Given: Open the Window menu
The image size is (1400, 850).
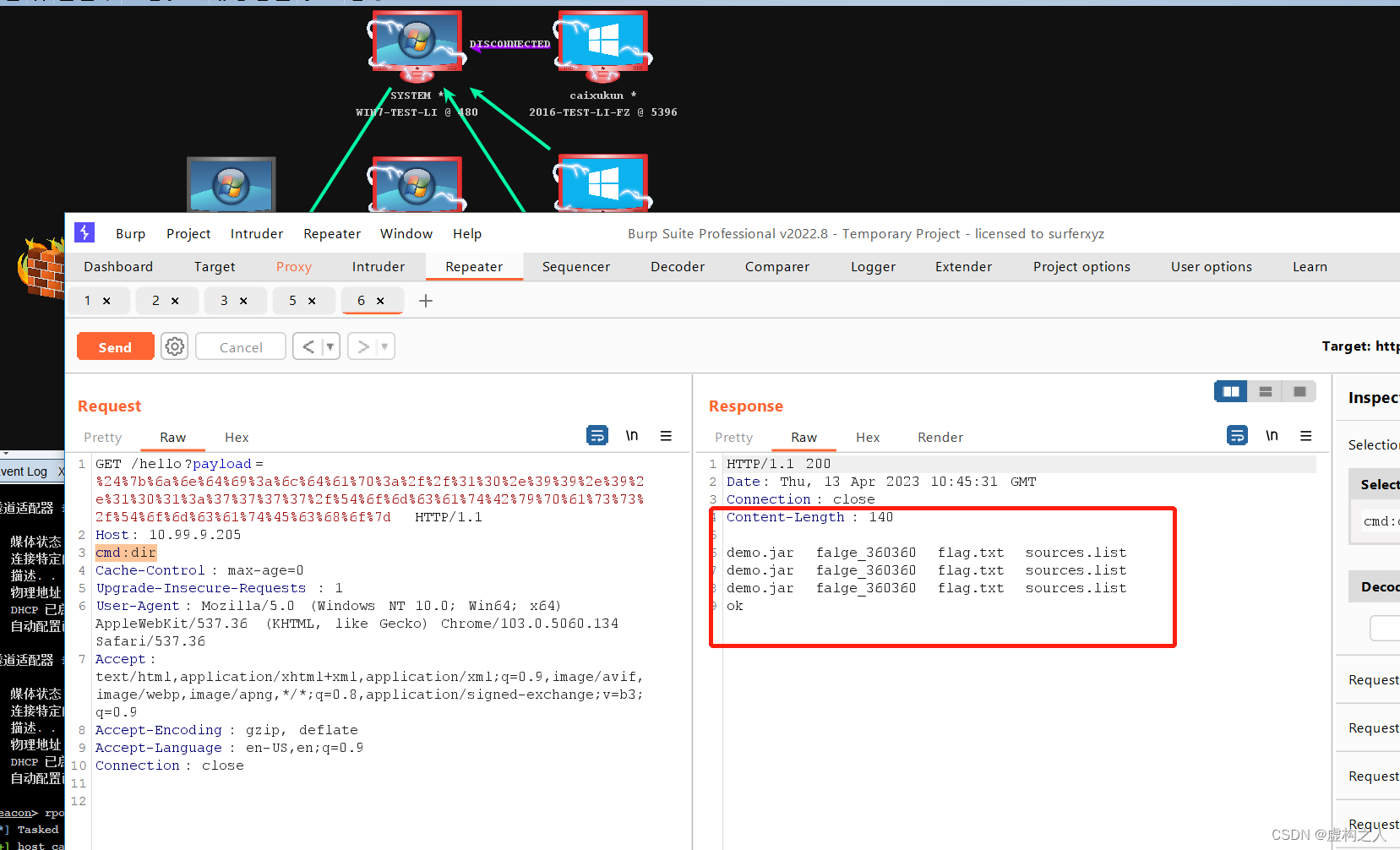Looking at the screenshot, I should point(406,234).
